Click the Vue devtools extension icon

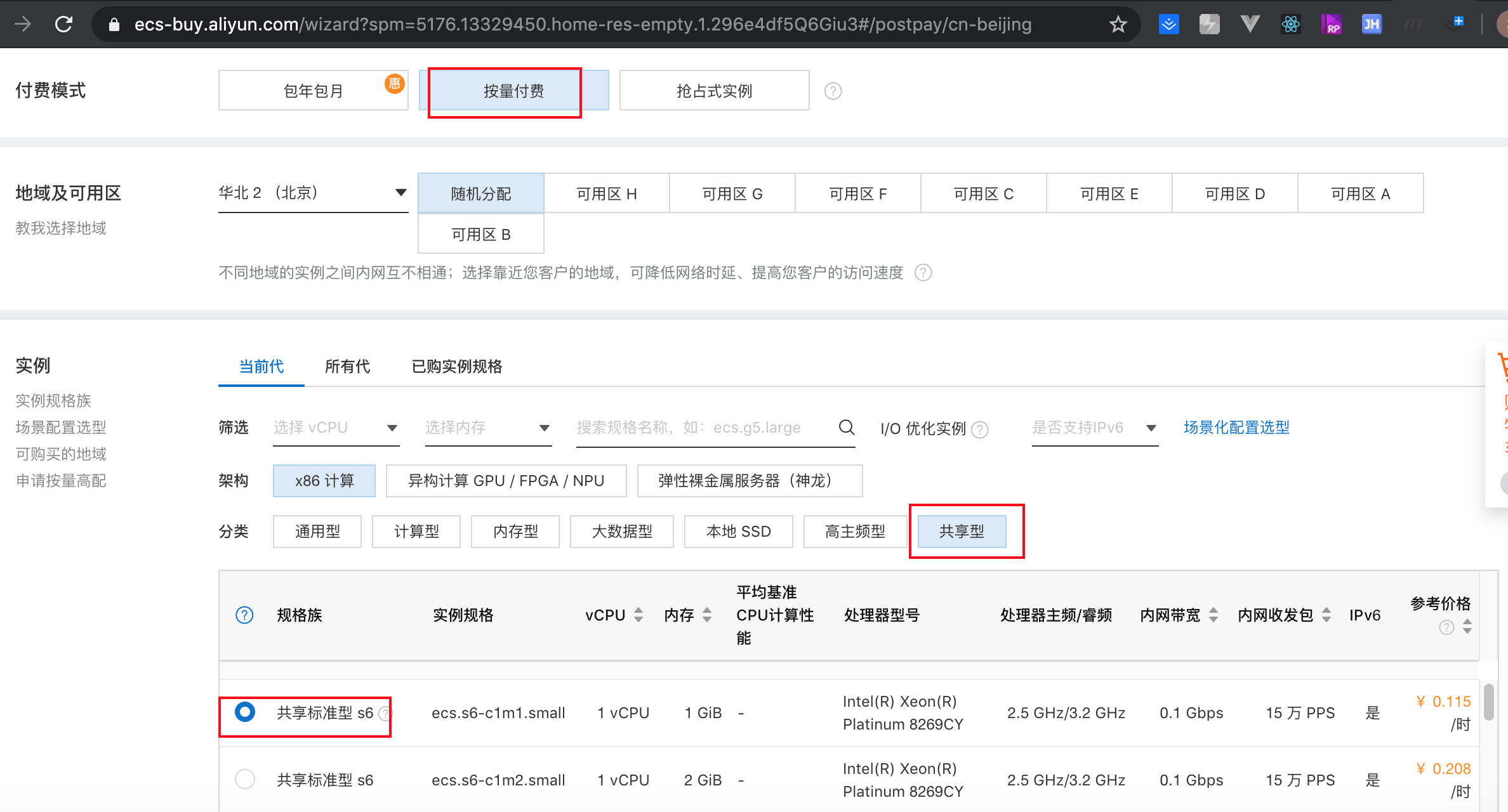1250,25
